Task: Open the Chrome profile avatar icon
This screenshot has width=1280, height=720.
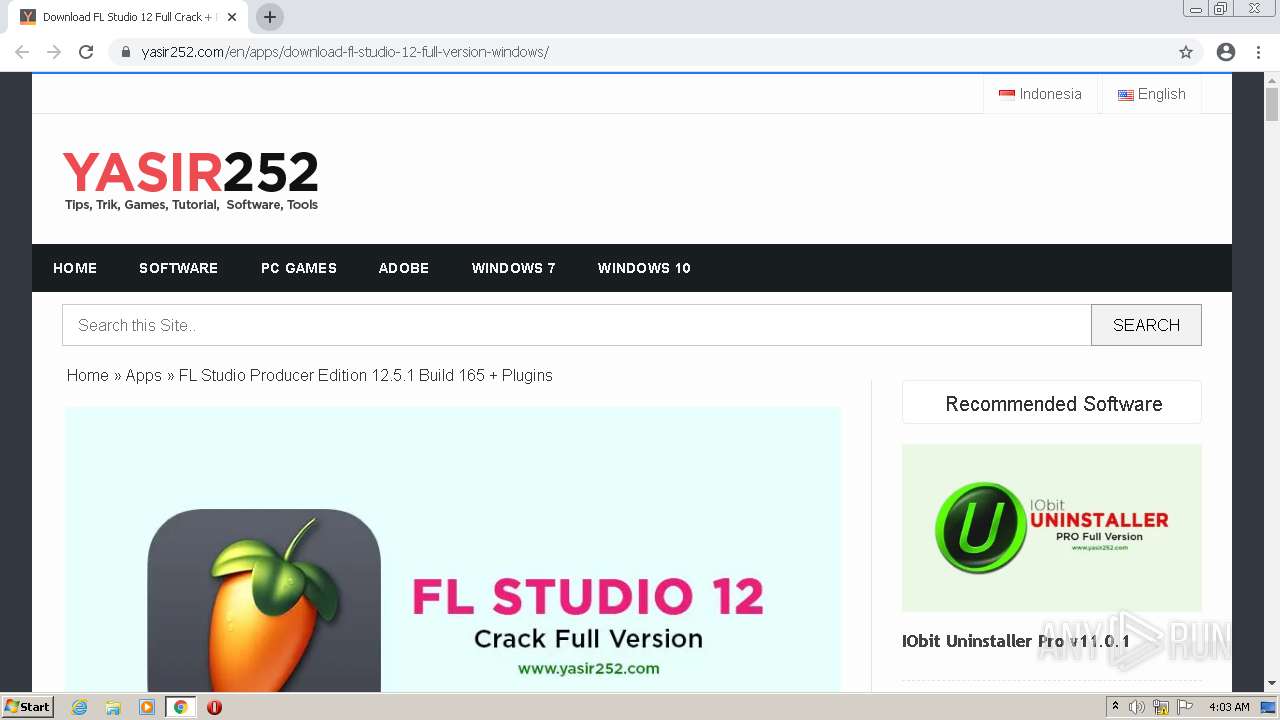Action: (1226, 52)
